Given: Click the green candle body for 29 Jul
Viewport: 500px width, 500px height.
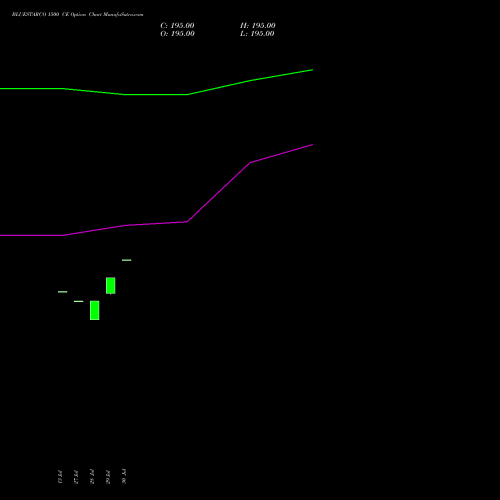Looking at the screenshot, I should [111, 286].
